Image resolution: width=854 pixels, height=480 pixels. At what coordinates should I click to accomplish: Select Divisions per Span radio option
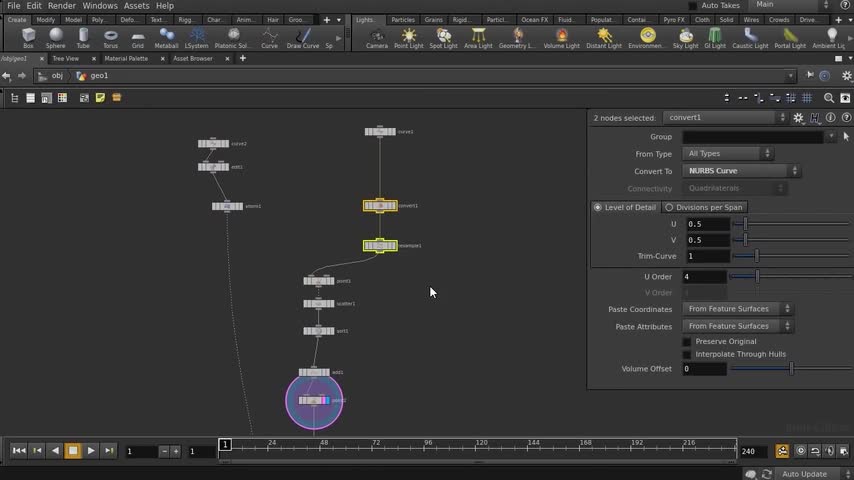coord(704,208)
